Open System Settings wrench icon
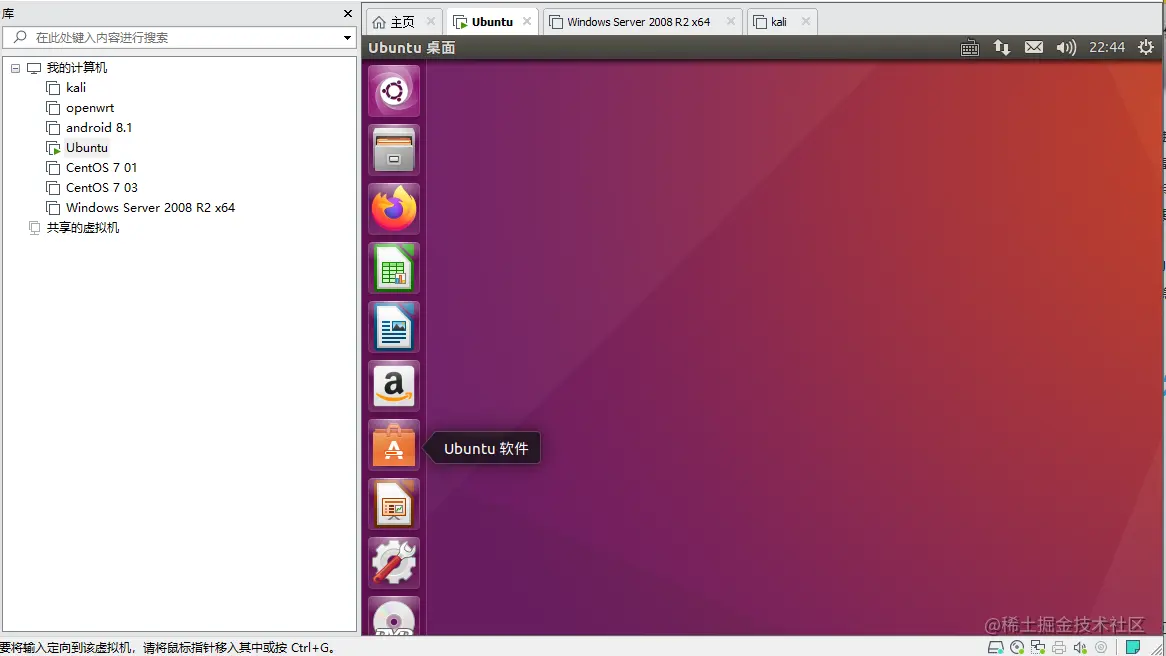 (394, 563)
